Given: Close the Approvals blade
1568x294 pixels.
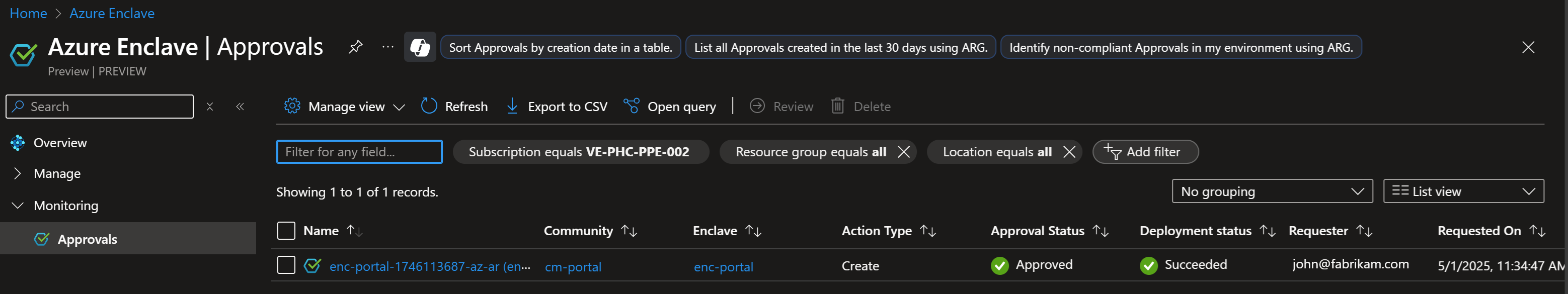Looking at the screenshot, I should point(1528,47).
